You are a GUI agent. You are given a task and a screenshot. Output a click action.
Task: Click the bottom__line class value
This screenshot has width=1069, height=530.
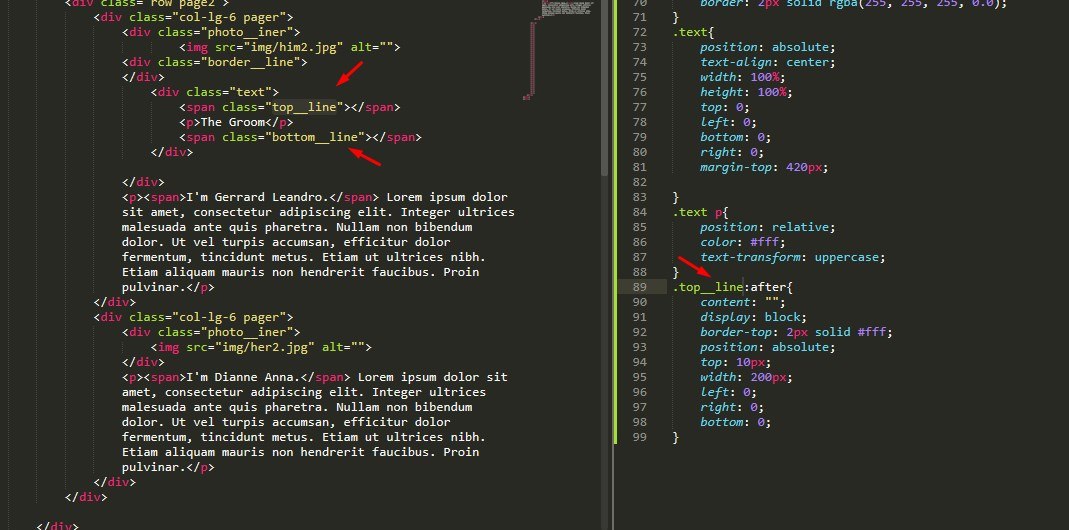315,137
